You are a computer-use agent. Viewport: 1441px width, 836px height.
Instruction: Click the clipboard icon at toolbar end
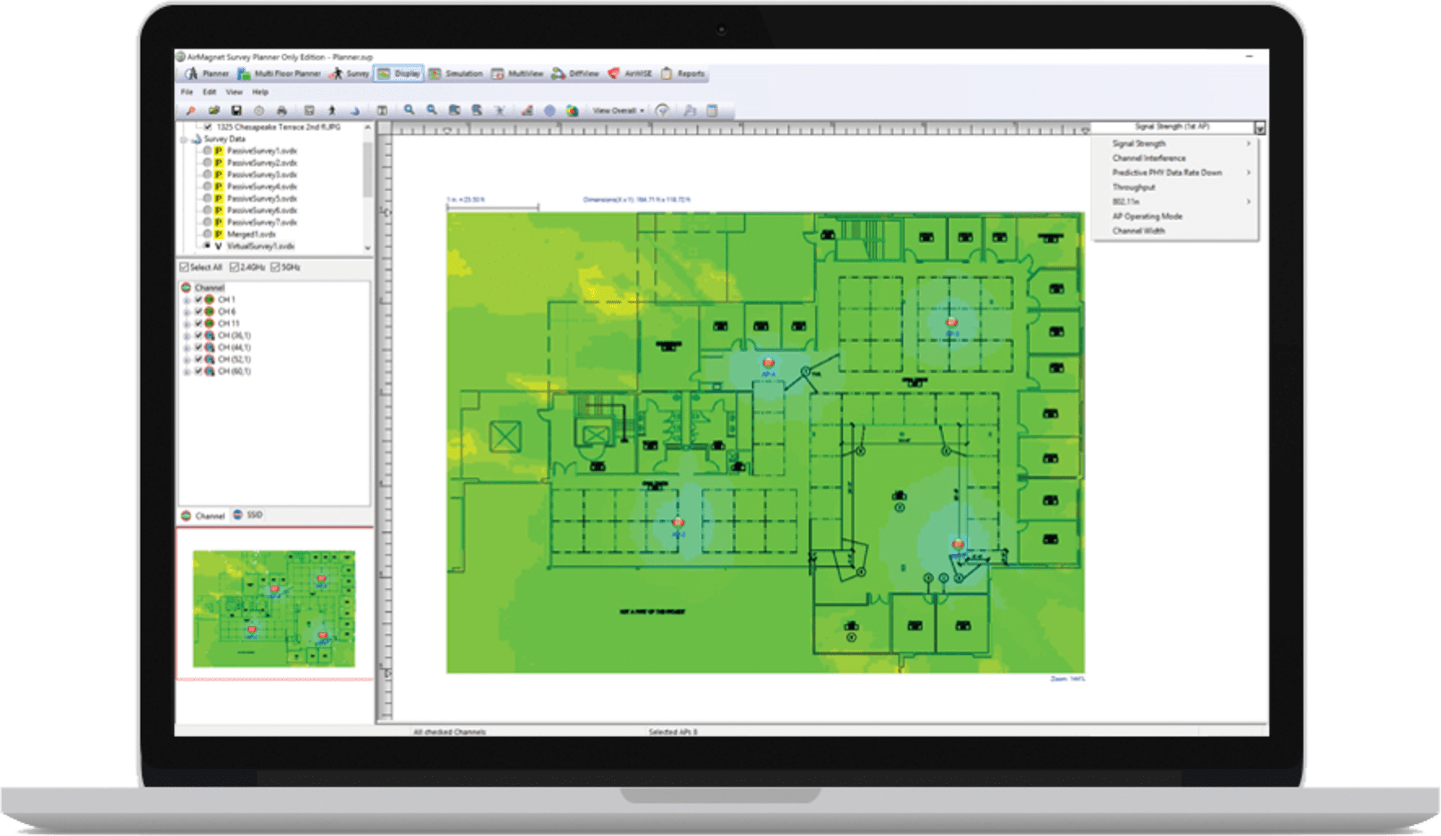pos(711,111)
